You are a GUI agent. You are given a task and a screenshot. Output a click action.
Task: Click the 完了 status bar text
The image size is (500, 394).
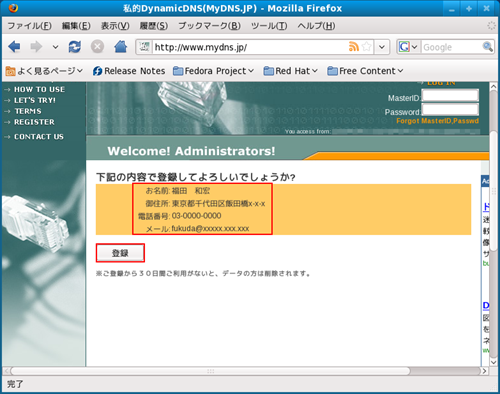[x=15, y=384]
